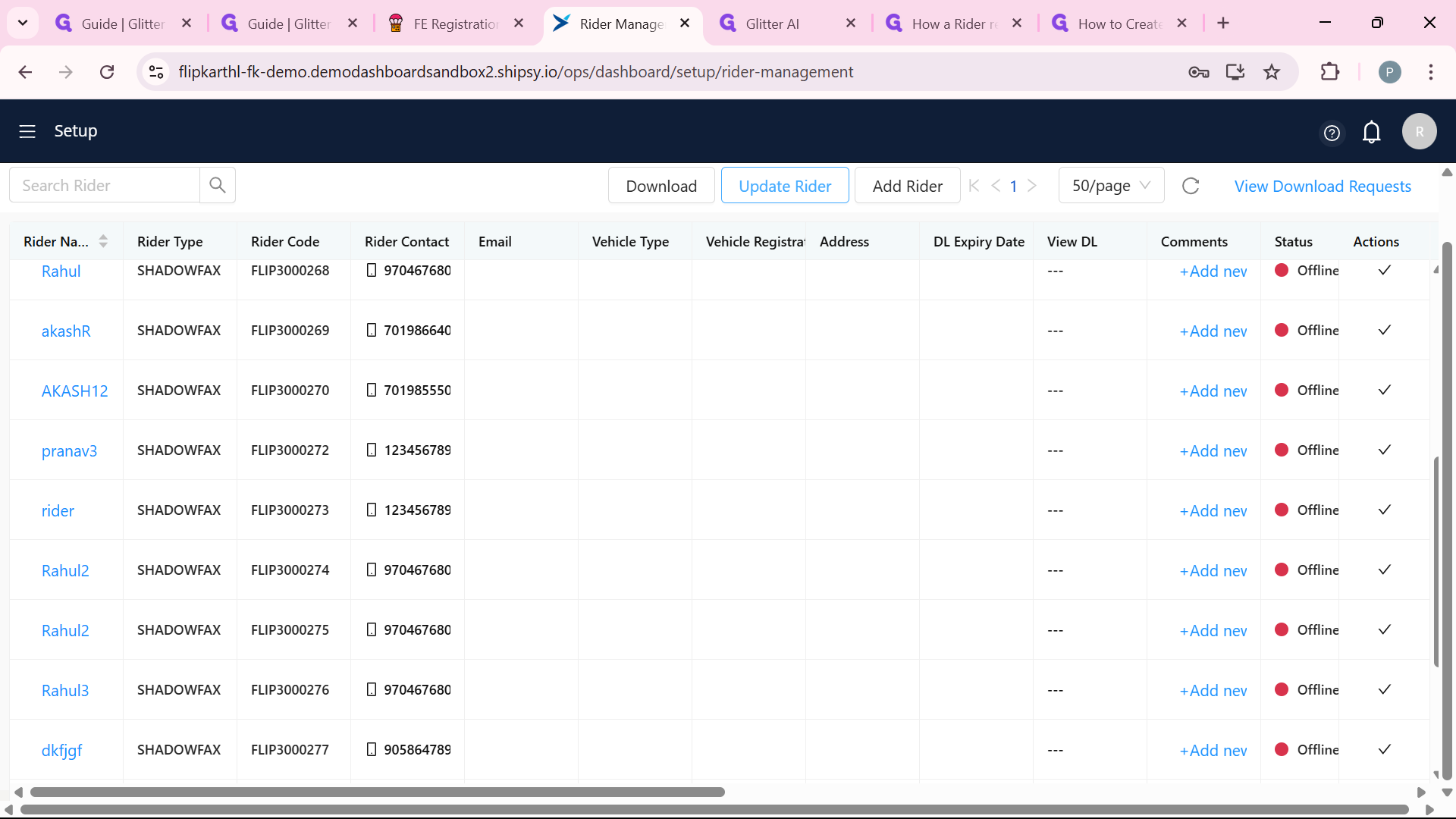This screenshot has height=819, width=1456.
Task: Click the table horizontal scrollbar
Action: (x=378, y=792)
